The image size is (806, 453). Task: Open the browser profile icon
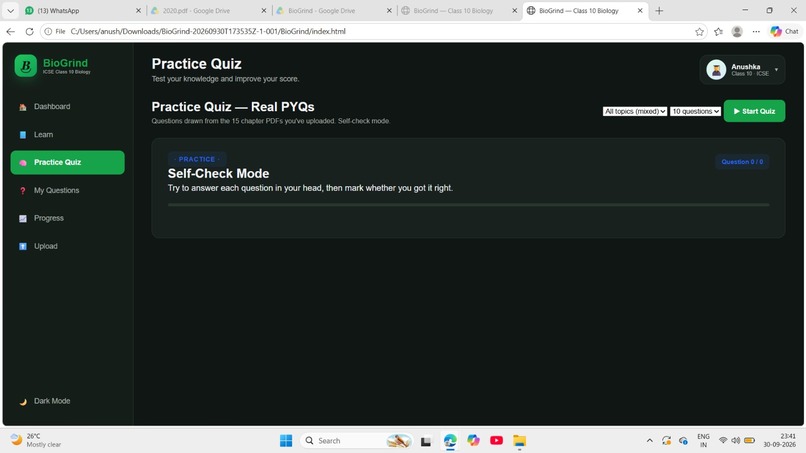pyautogui.click(x=737, y=31)
